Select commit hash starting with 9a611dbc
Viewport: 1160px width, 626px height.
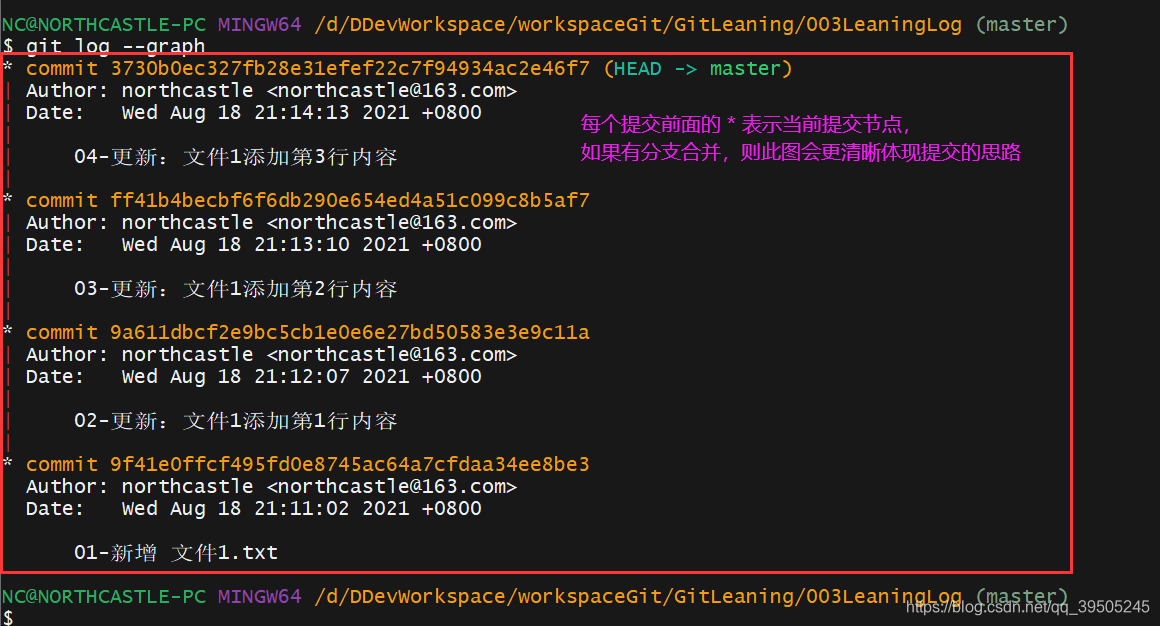point(350,332)
